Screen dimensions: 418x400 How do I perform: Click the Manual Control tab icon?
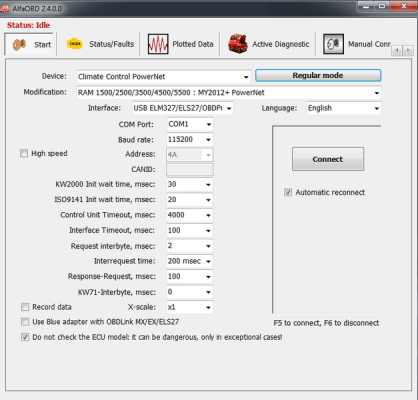pyautogui.click(x=333, y=44)
